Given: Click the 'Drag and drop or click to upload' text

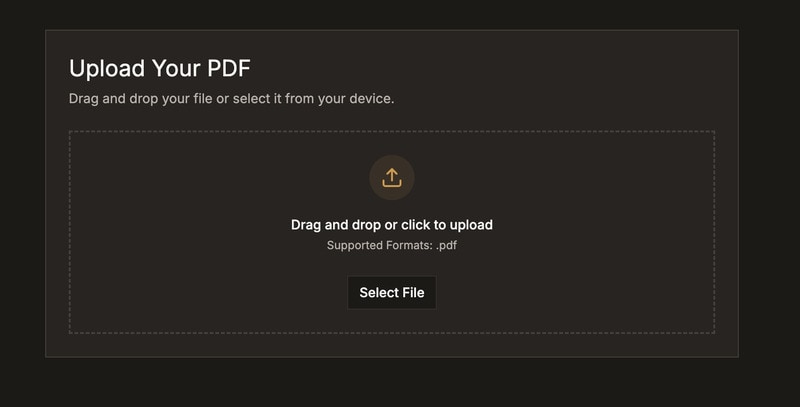Looking at the screenshot, I should (392, 225).
